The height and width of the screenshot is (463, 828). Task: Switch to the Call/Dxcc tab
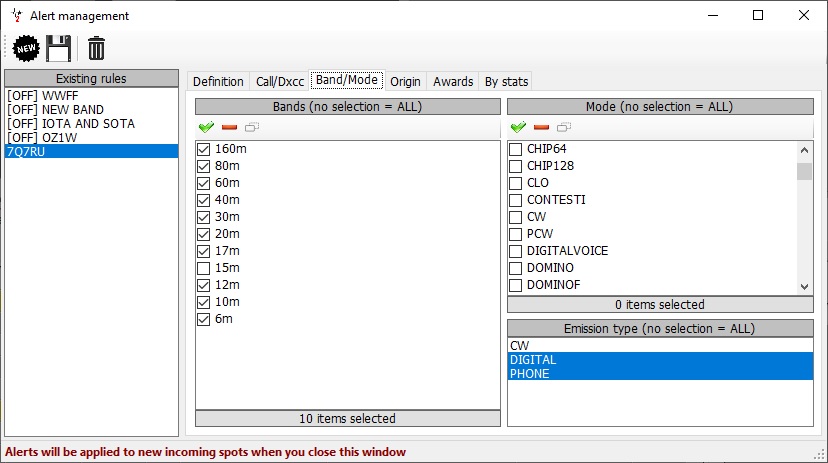pyautogui.click(x=280, y=82)
